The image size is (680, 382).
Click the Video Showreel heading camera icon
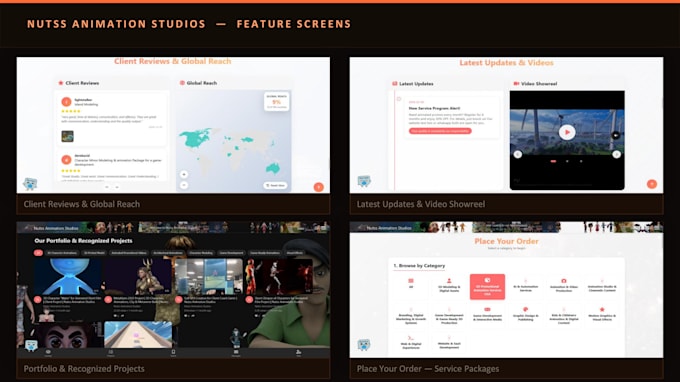point(516,84)
